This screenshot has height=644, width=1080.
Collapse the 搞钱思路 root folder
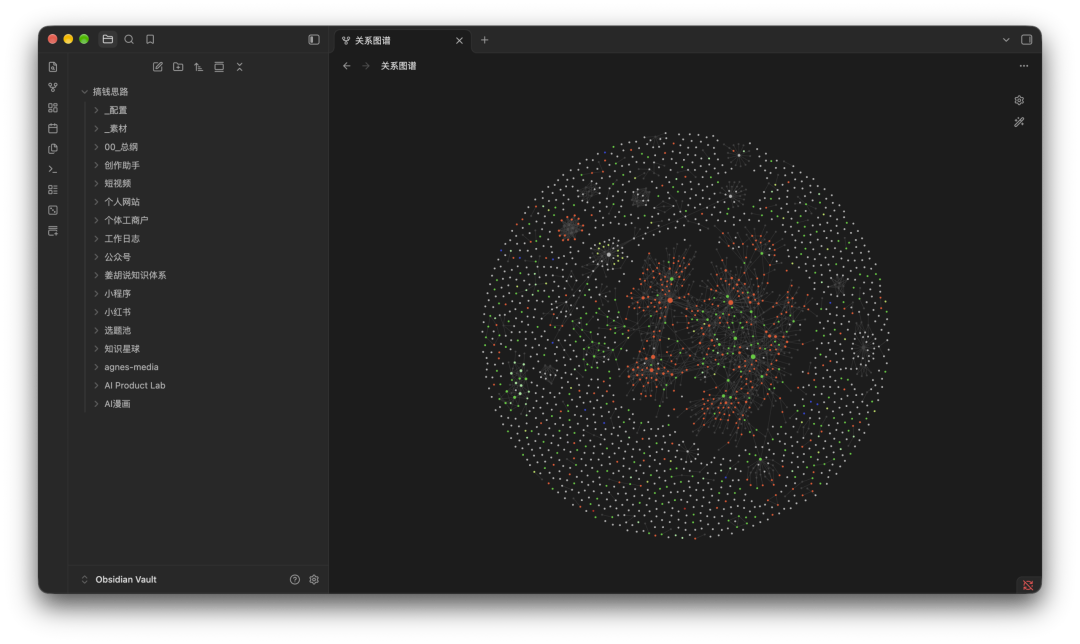[x=85, y=92]
